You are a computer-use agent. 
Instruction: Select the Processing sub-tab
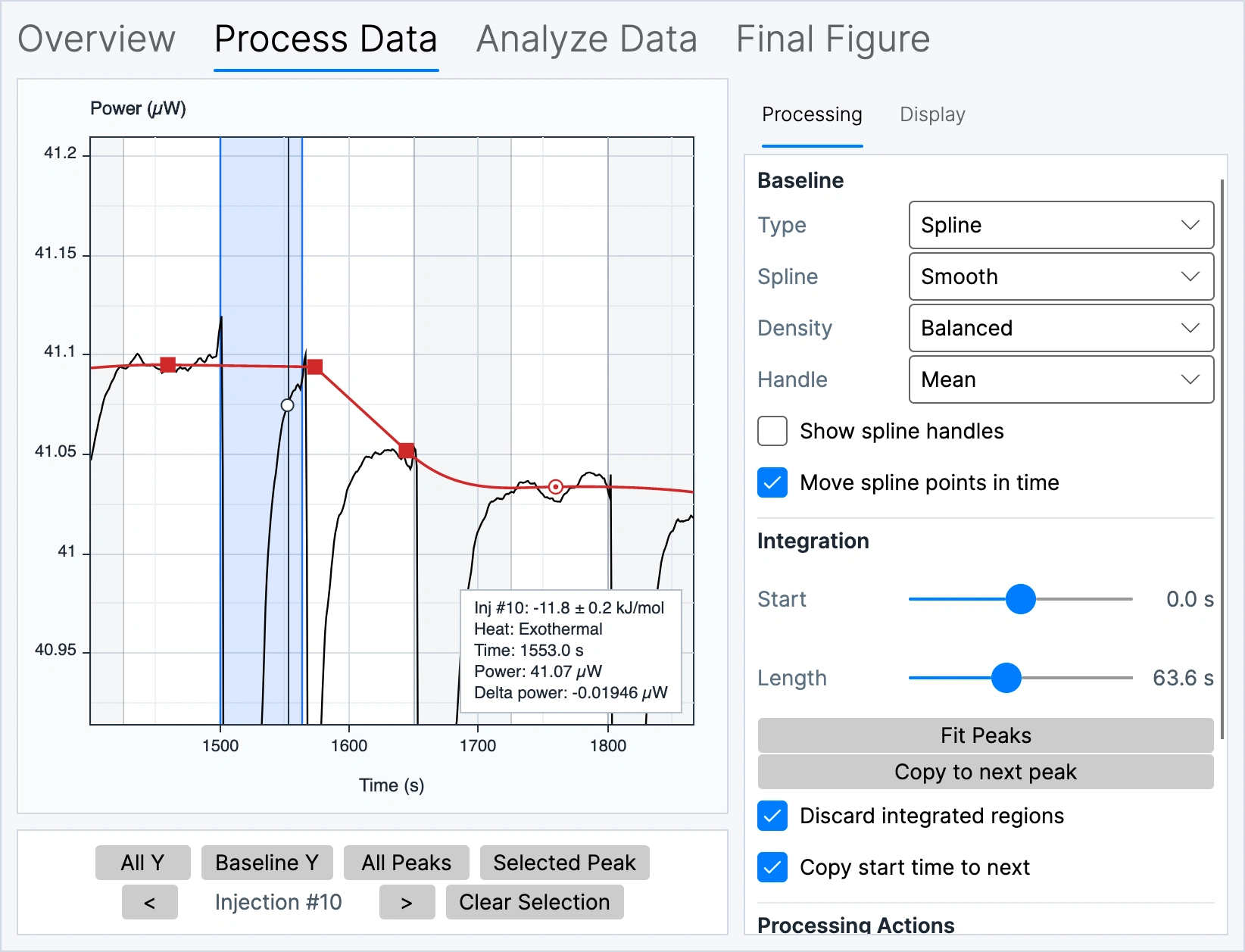(812, 114)
